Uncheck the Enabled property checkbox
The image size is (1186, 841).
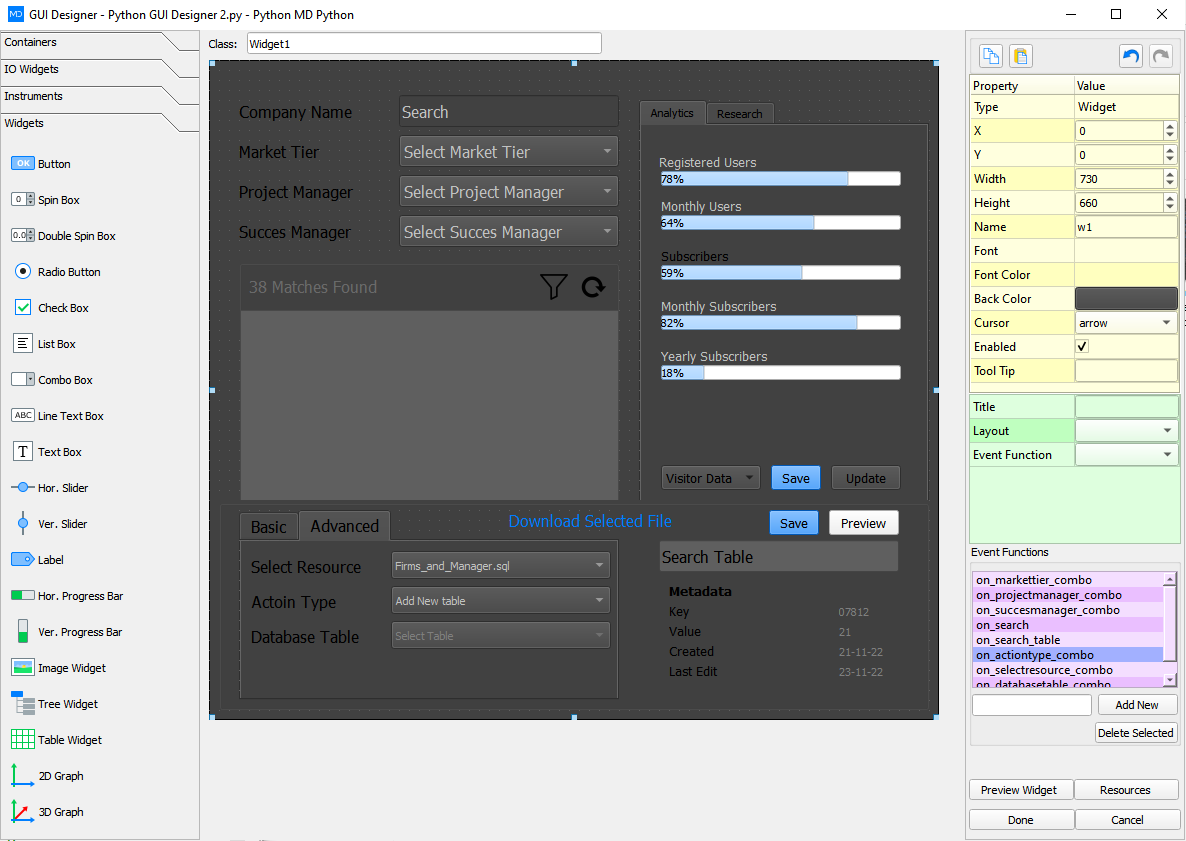tap(1083, 346)
